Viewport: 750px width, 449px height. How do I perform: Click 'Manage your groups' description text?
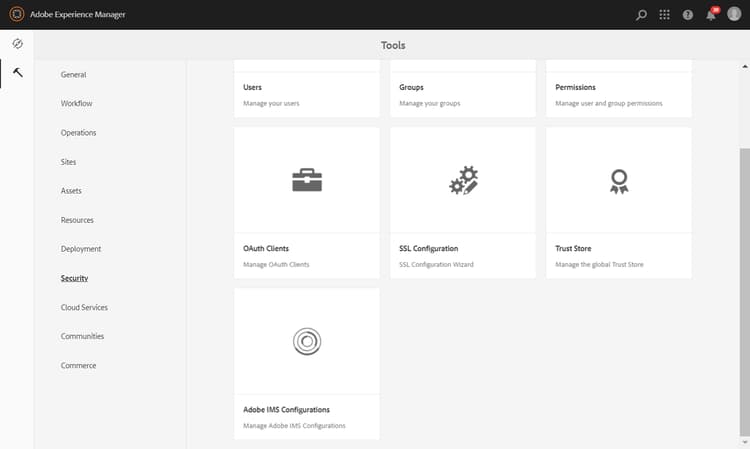pyautogui.click(x=430, y=103)
